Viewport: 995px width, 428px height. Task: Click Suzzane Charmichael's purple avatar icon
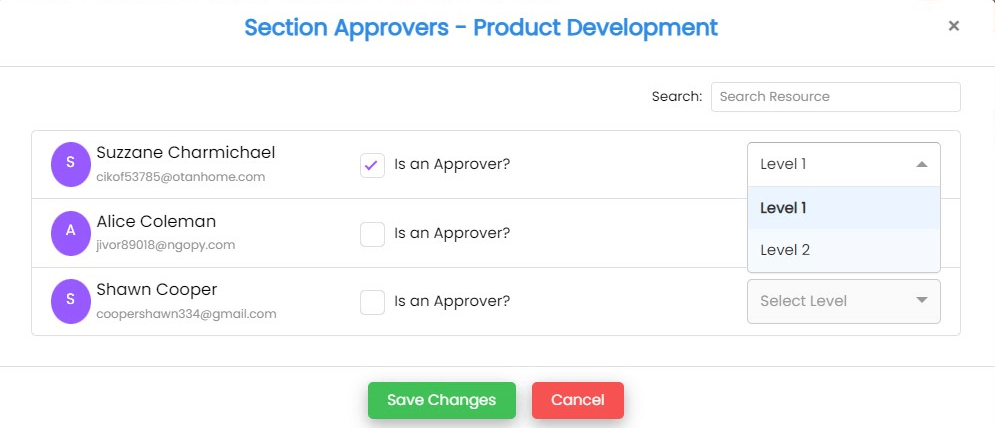(70, 162)
